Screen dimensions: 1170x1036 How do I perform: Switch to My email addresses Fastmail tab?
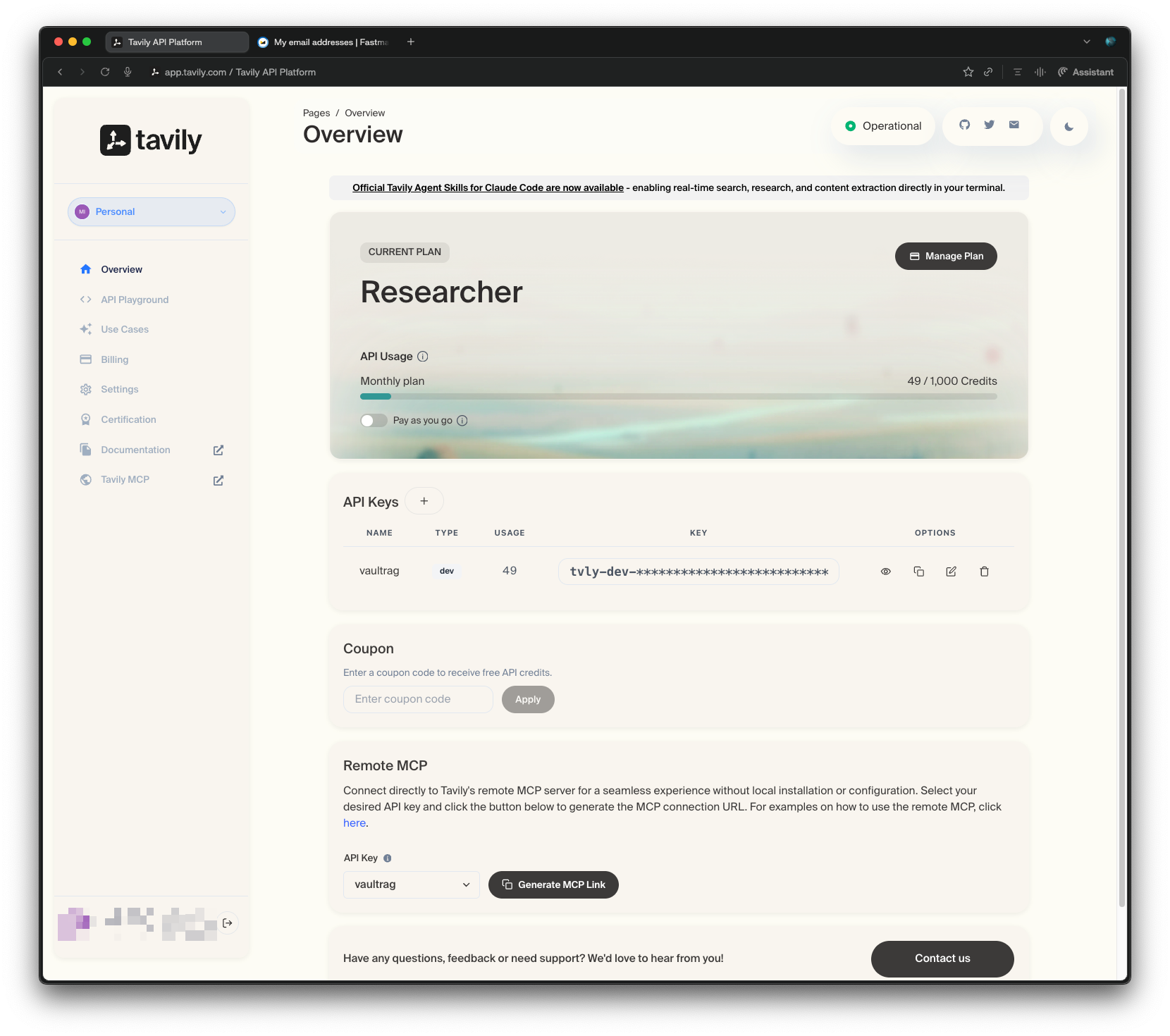(x=323, y=42)
